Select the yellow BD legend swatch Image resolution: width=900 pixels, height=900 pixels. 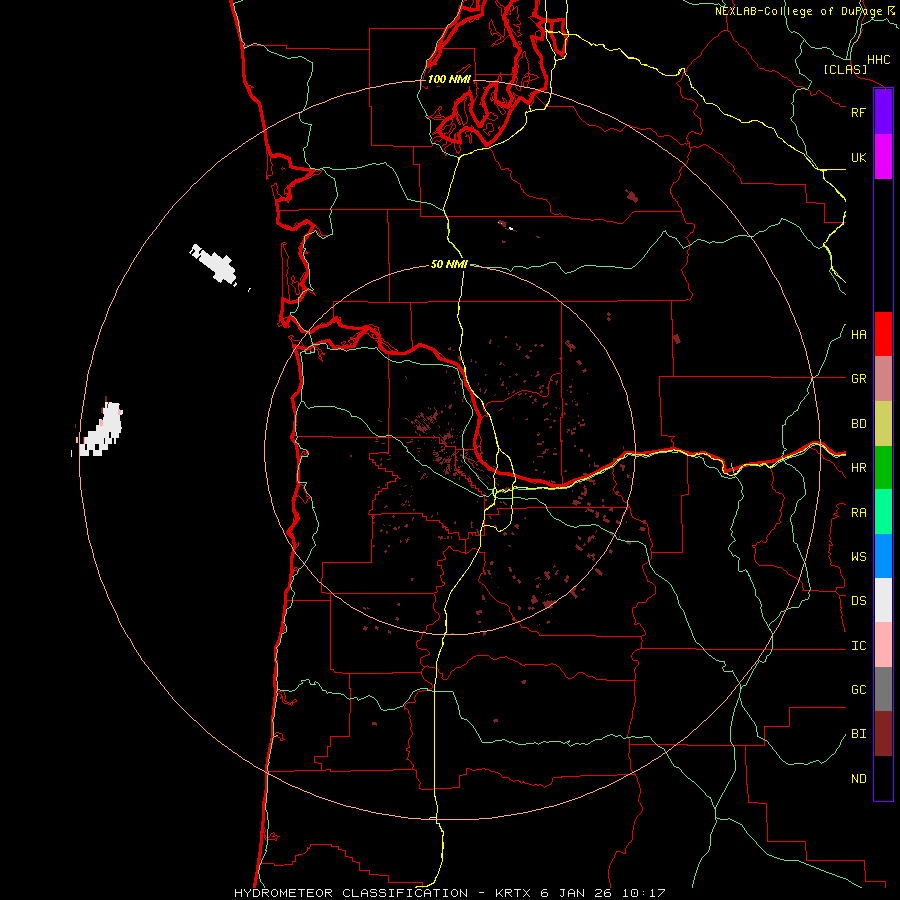(883, 424)
